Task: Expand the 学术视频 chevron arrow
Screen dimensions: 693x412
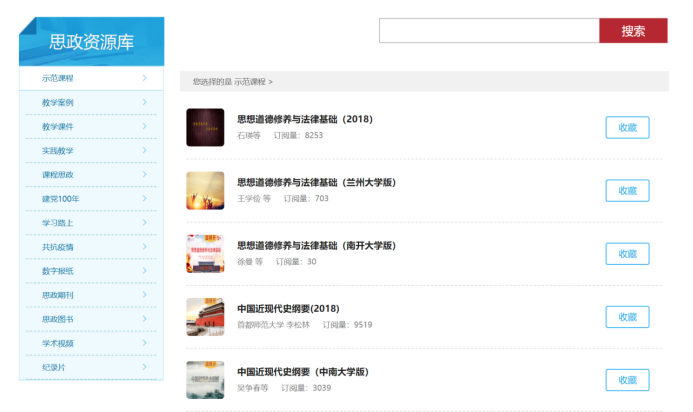Action: point(145,343)
